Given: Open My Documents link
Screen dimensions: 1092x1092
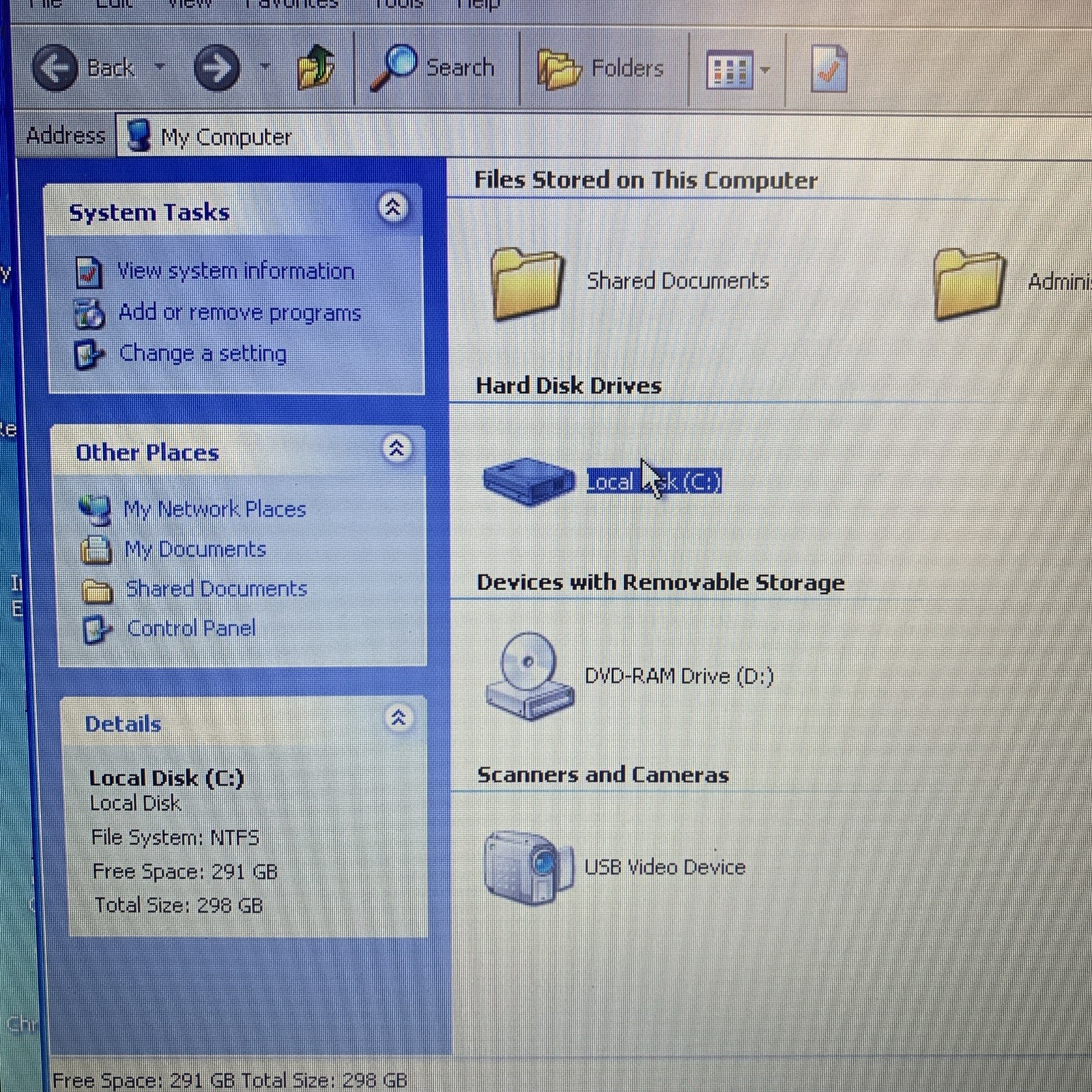Looking at the screenshot, I should coord(195,549).
